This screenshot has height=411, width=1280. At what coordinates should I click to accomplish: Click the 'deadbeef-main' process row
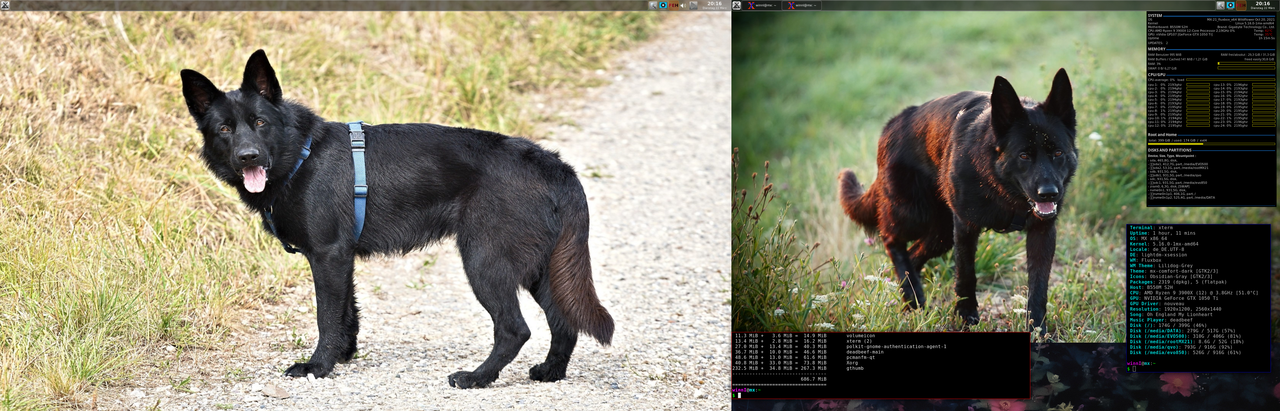click(x=809, y=352)
